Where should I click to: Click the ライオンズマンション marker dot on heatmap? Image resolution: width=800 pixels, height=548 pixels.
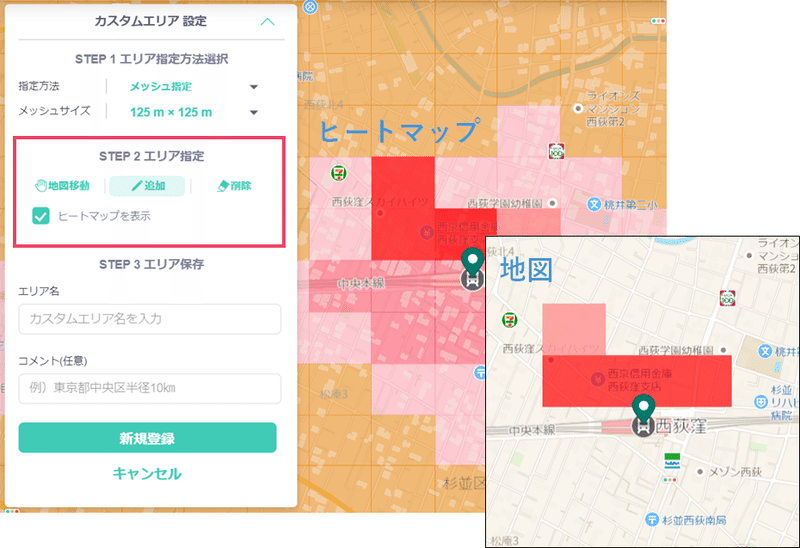click(578, 108)
